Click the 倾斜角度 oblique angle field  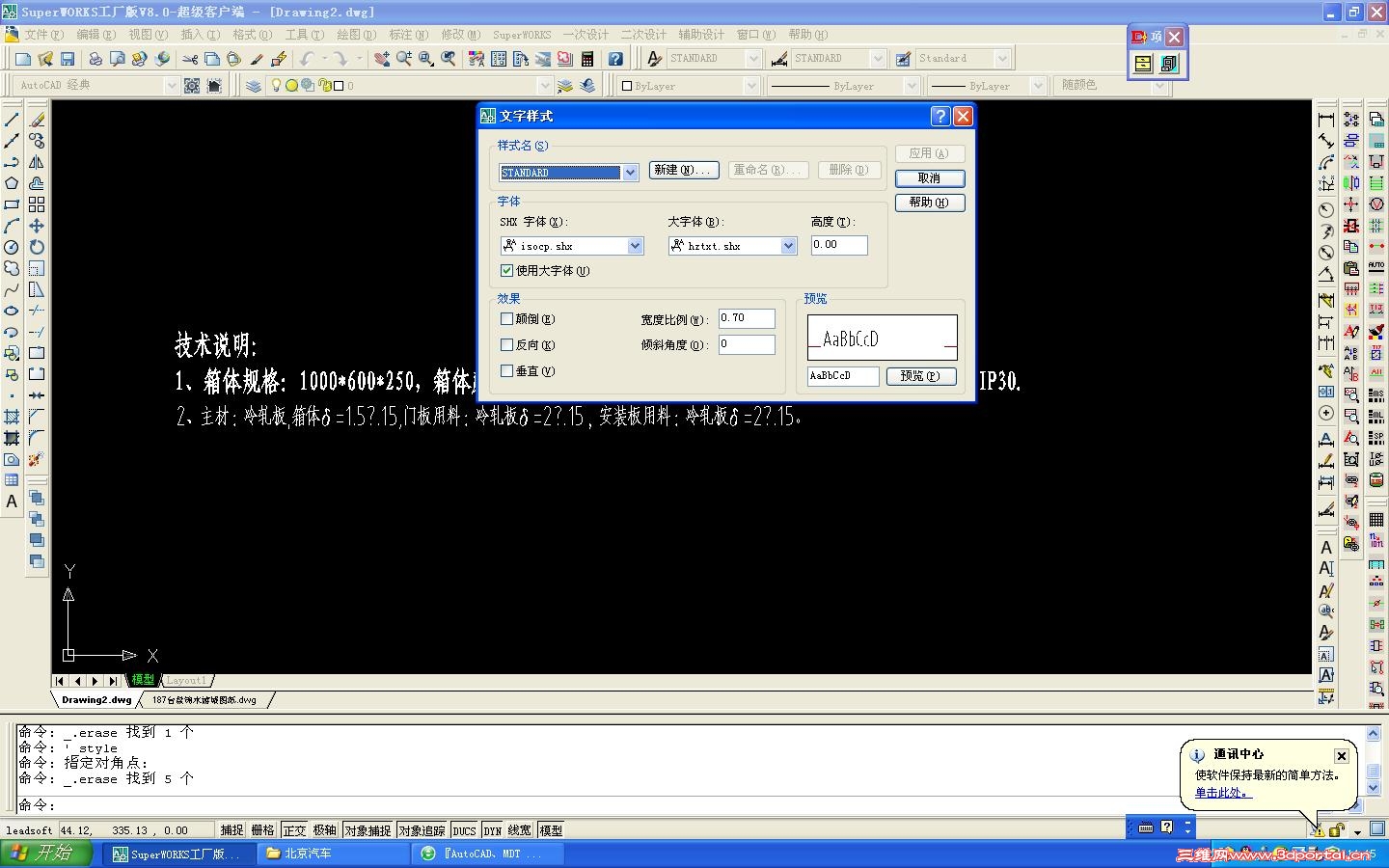[x=747, y=344]
